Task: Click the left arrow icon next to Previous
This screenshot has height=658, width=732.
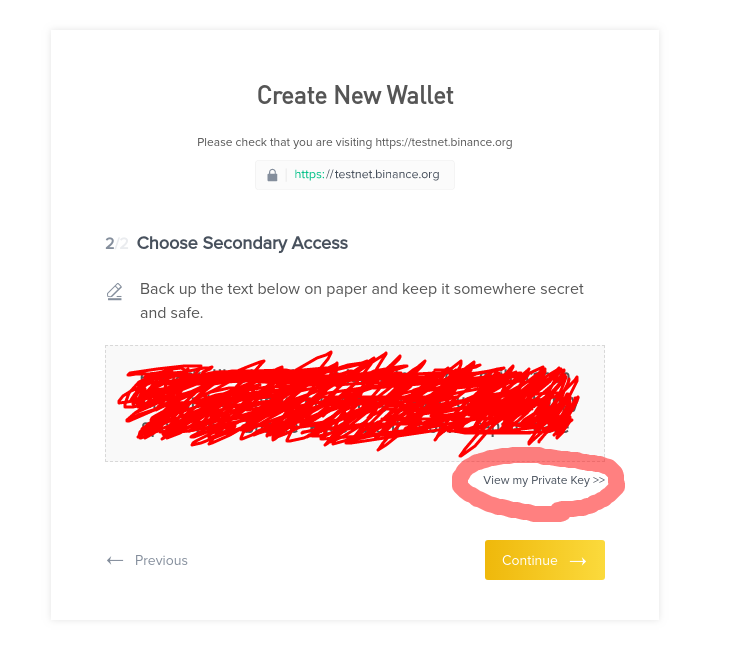Action: pos(115,560)
